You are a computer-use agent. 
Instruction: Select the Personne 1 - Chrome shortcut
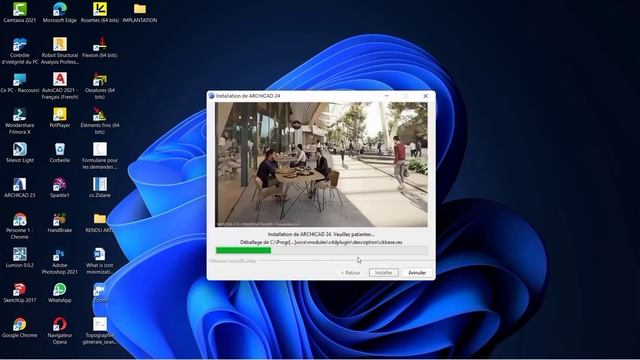(x=19, y=226)
